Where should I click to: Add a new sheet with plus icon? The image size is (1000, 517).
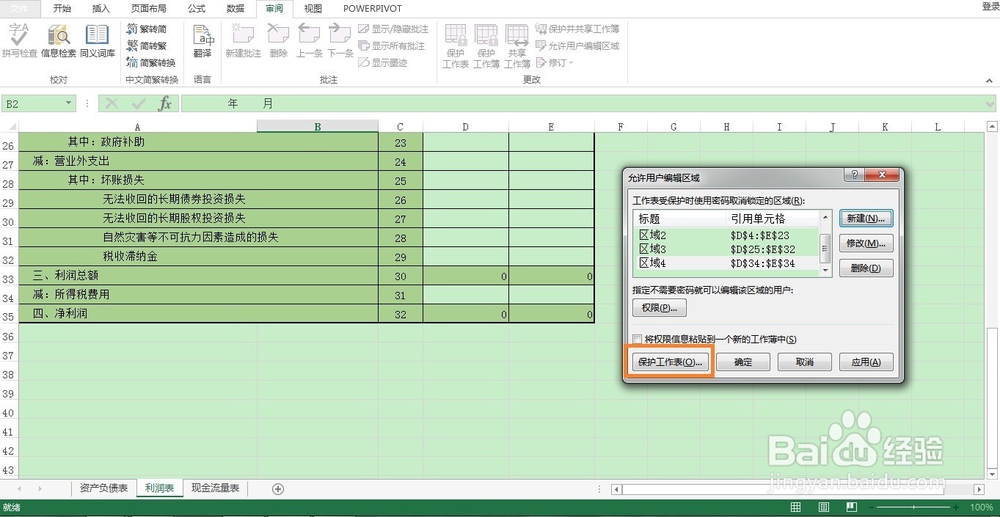(277, 489)
